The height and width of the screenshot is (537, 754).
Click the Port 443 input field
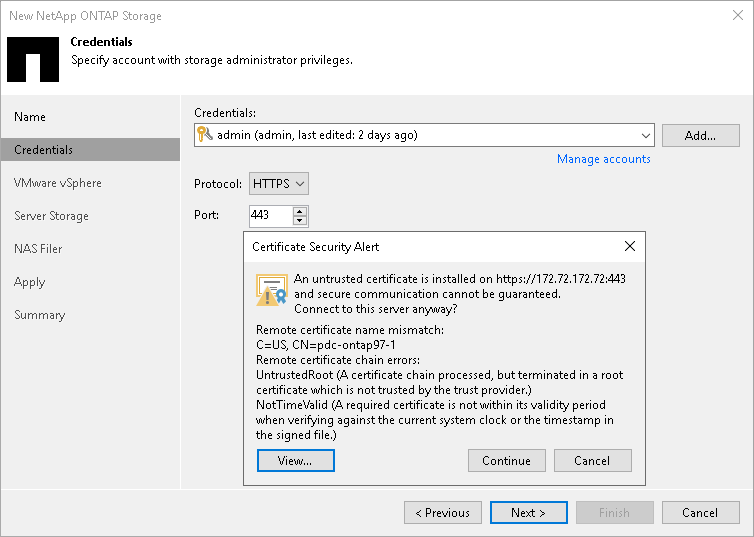click(271, 215)
